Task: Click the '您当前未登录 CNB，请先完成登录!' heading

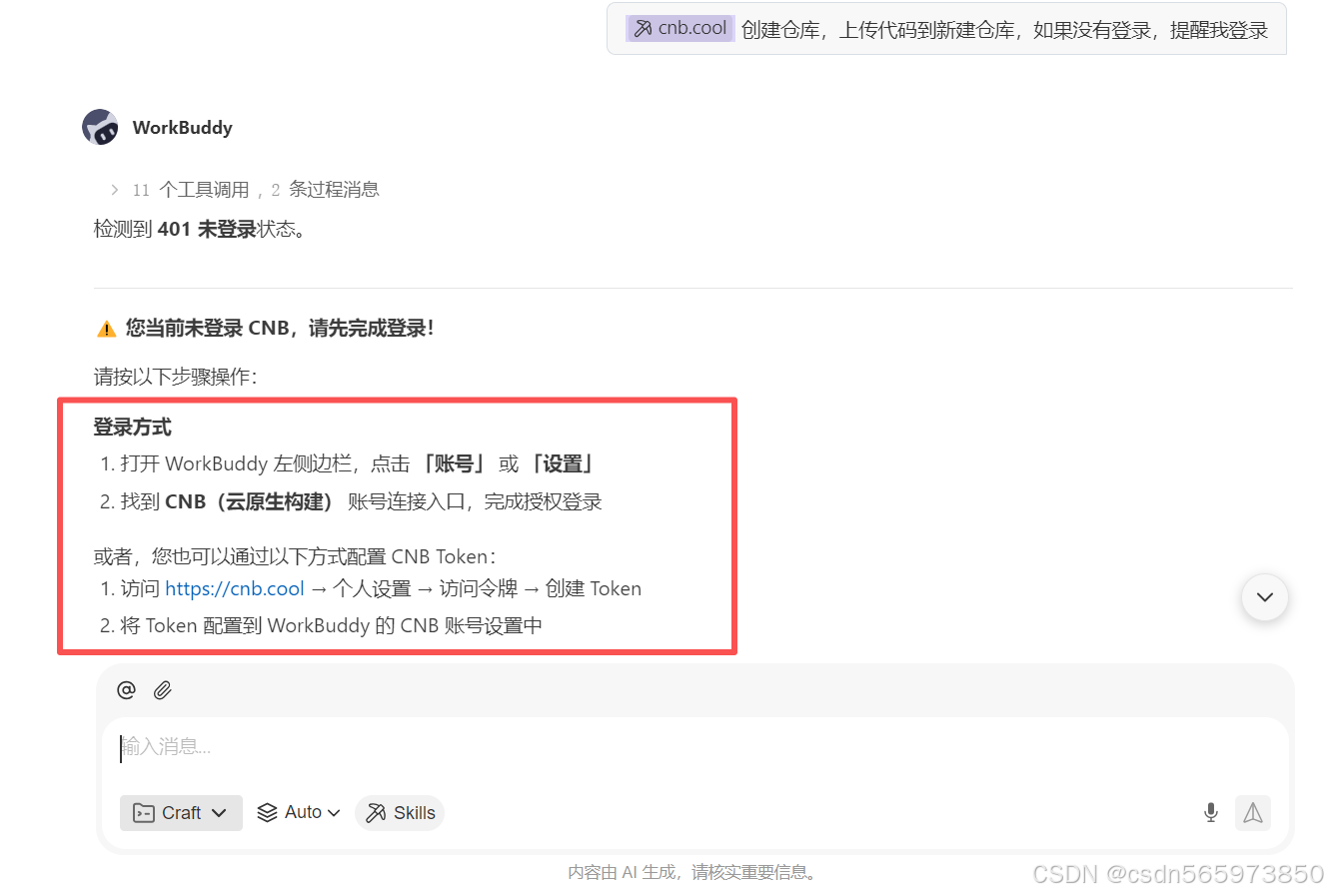Action: [x=280, y=329]
